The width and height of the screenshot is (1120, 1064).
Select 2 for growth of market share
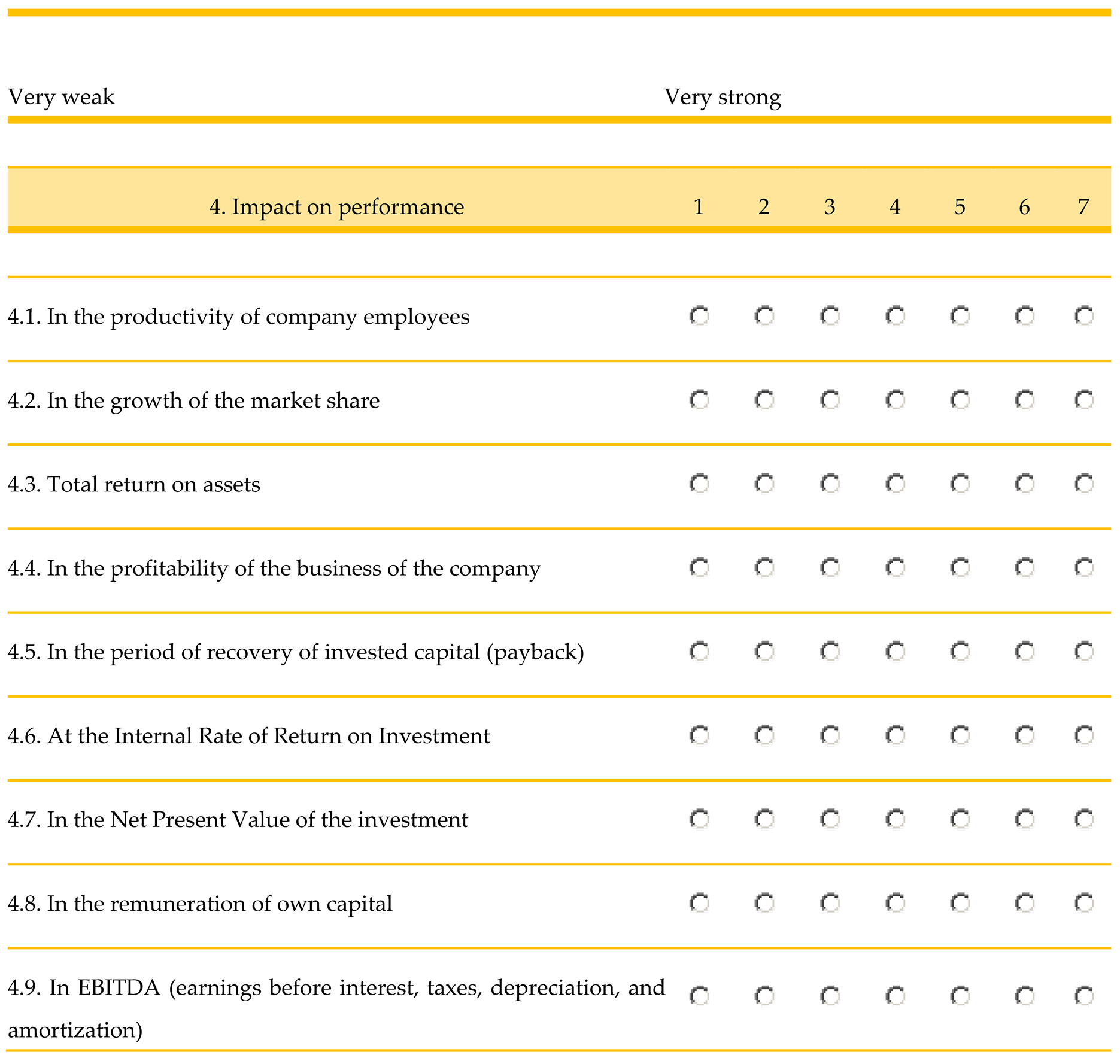click(x=764, y=399)
